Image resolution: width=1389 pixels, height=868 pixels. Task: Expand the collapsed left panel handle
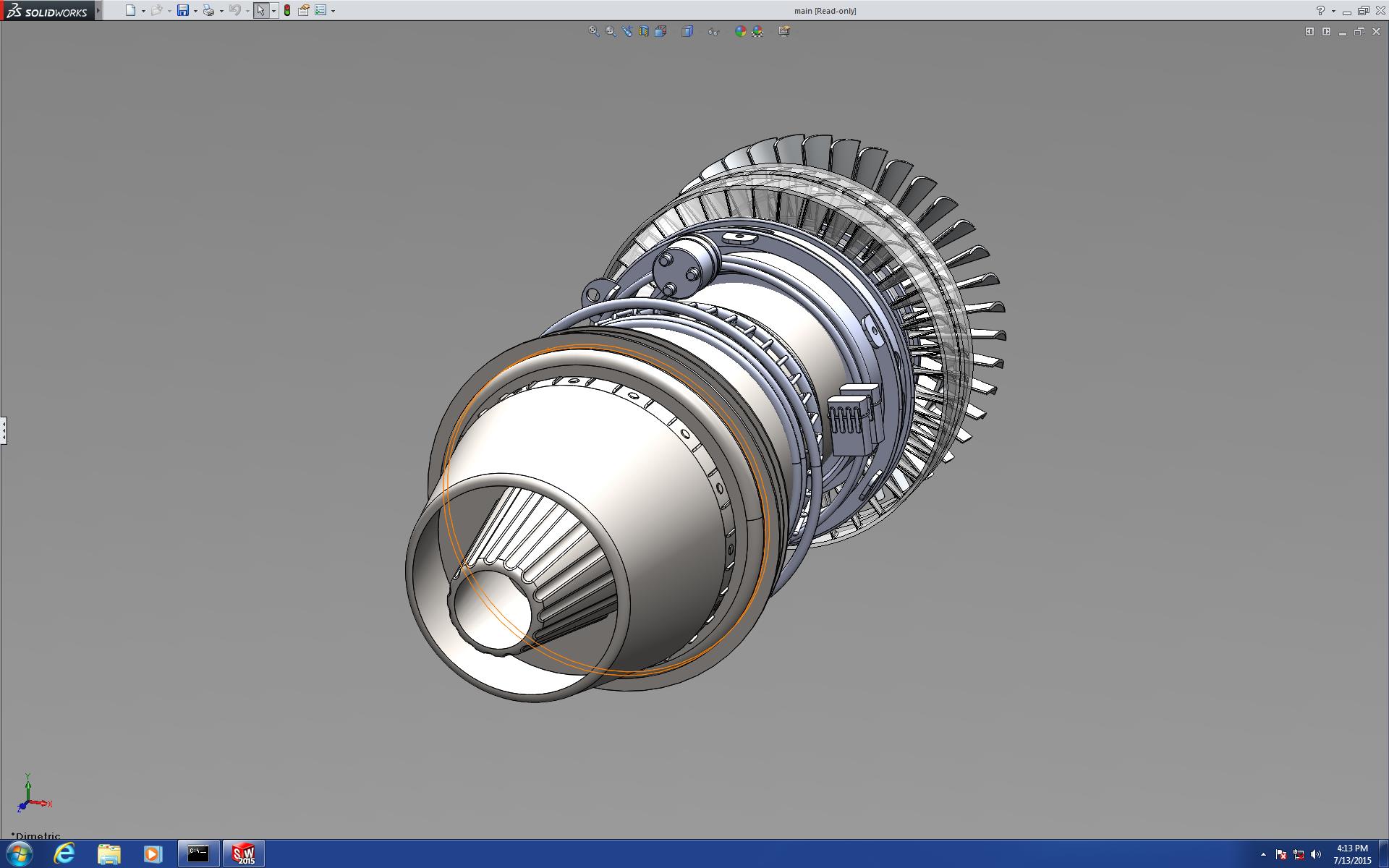(x=4, y=430)
